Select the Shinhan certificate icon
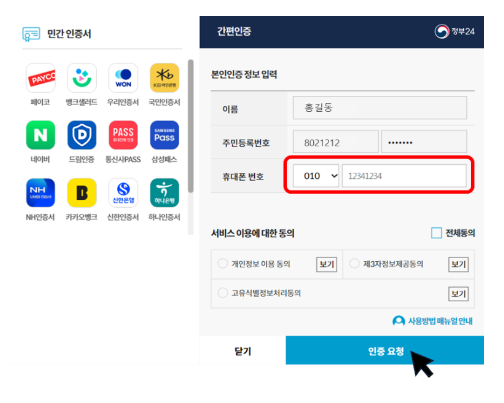 click(123, 193)
